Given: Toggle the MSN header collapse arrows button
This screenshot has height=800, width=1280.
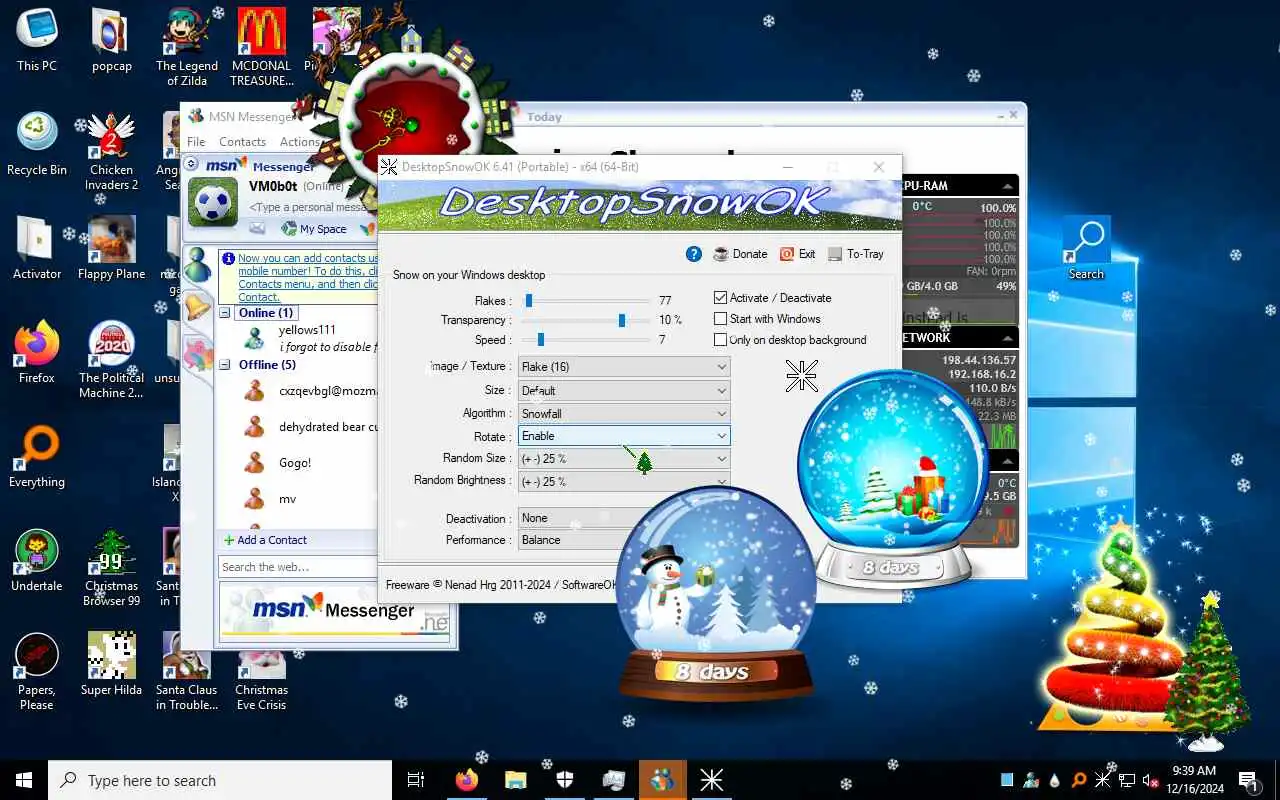Looking at the screenshot, I should 192,165.
